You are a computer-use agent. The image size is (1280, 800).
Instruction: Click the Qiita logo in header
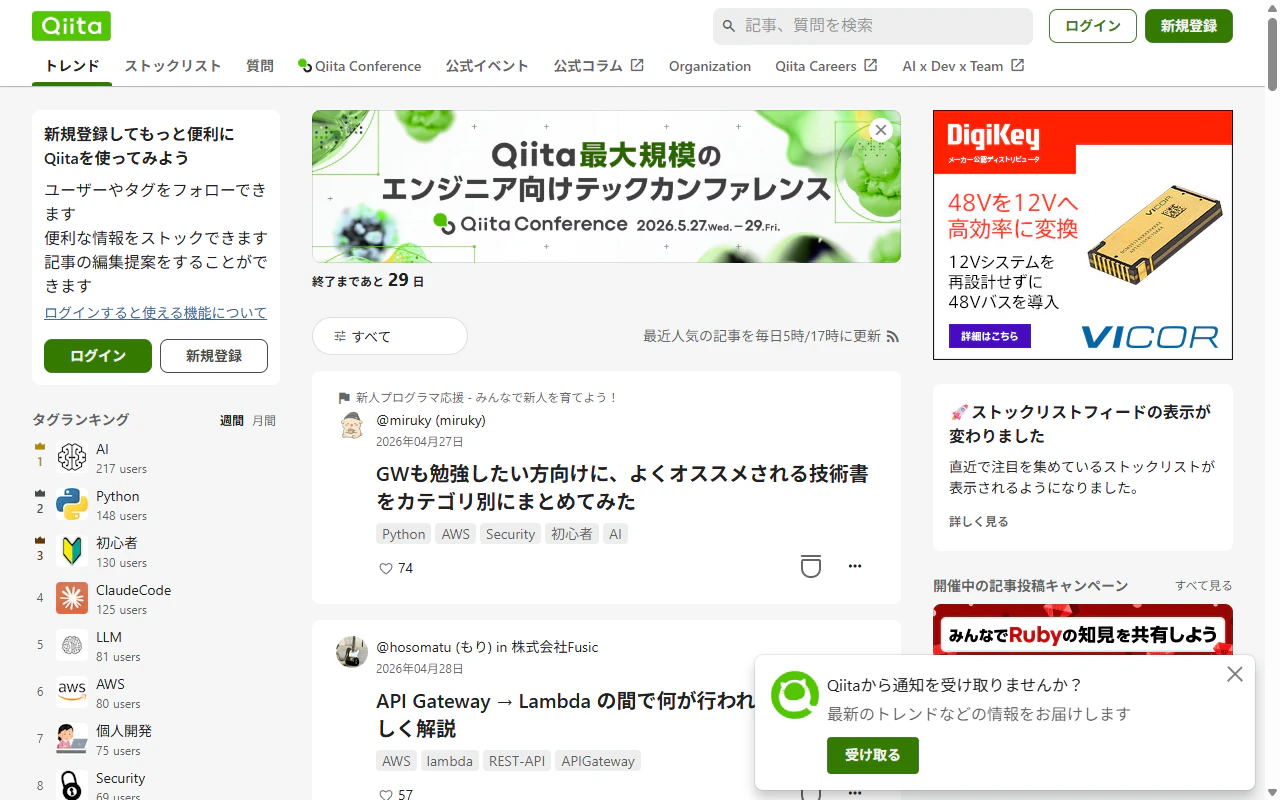(71, 26)
